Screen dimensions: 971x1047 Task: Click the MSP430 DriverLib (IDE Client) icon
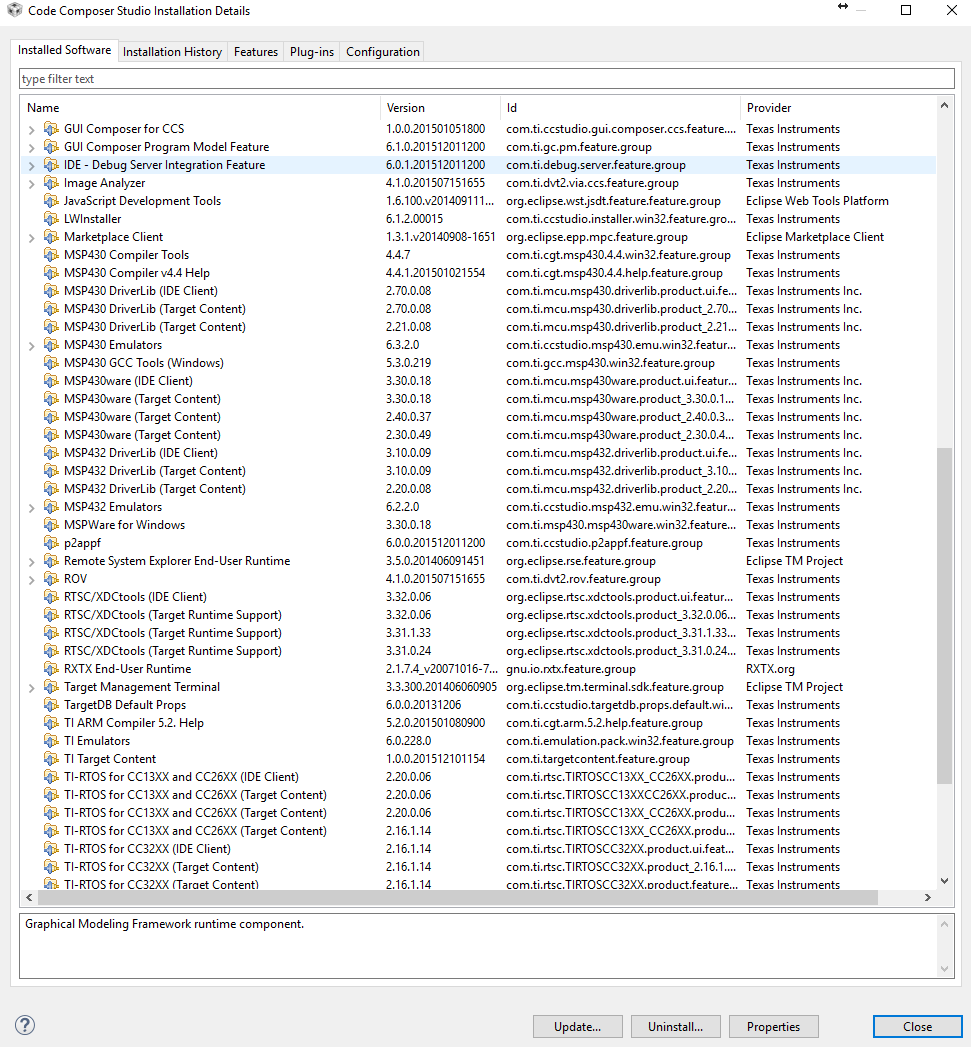pyautogui.click(x=51, y=290)
